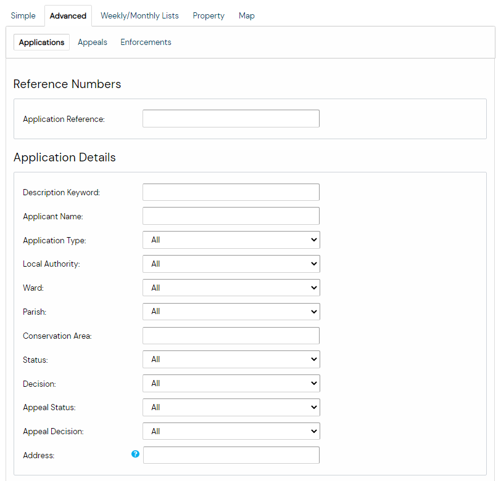Open the Parish dropdown list
Screen dimensions: 500x481
(231, 311)
